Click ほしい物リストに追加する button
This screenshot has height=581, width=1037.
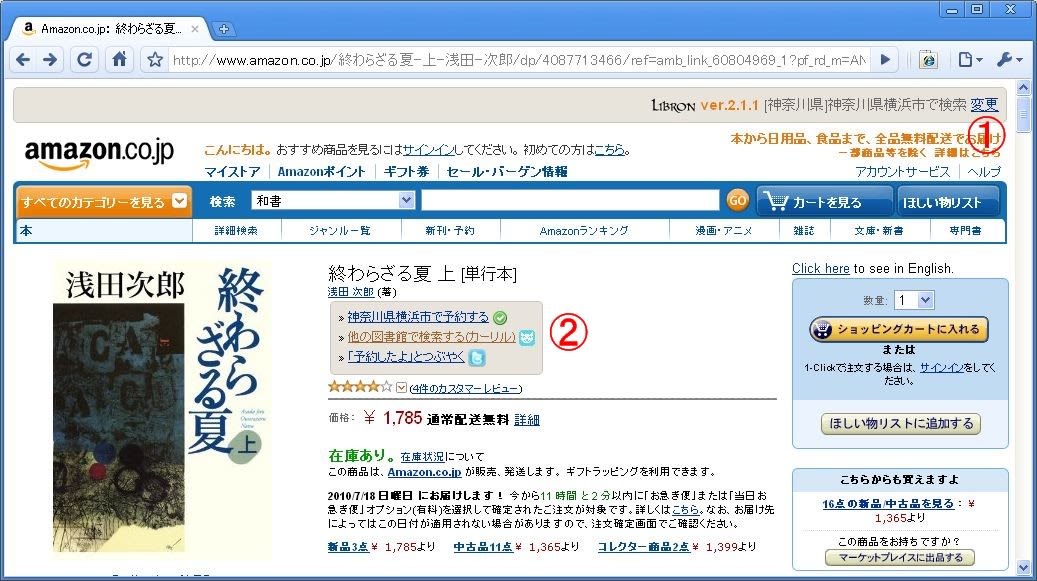coord(900,424)
